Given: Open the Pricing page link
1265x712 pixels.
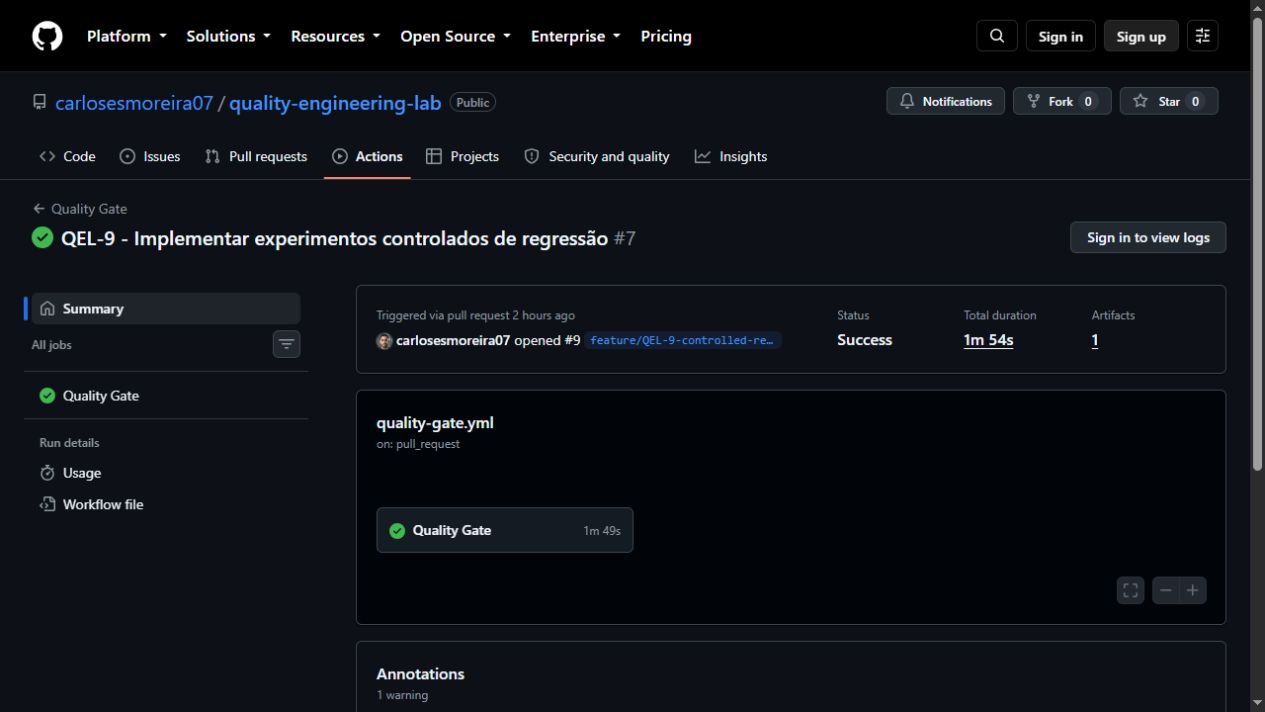Looking at the screenshot, I should pyautogui.click(x=666, y=36).
